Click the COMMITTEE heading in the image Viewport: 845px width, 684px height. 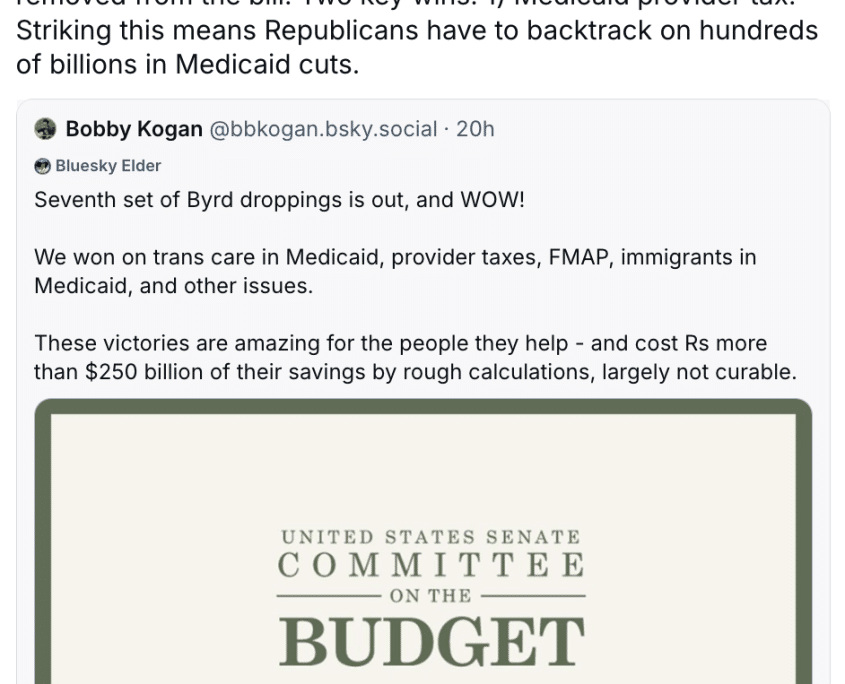431,565
